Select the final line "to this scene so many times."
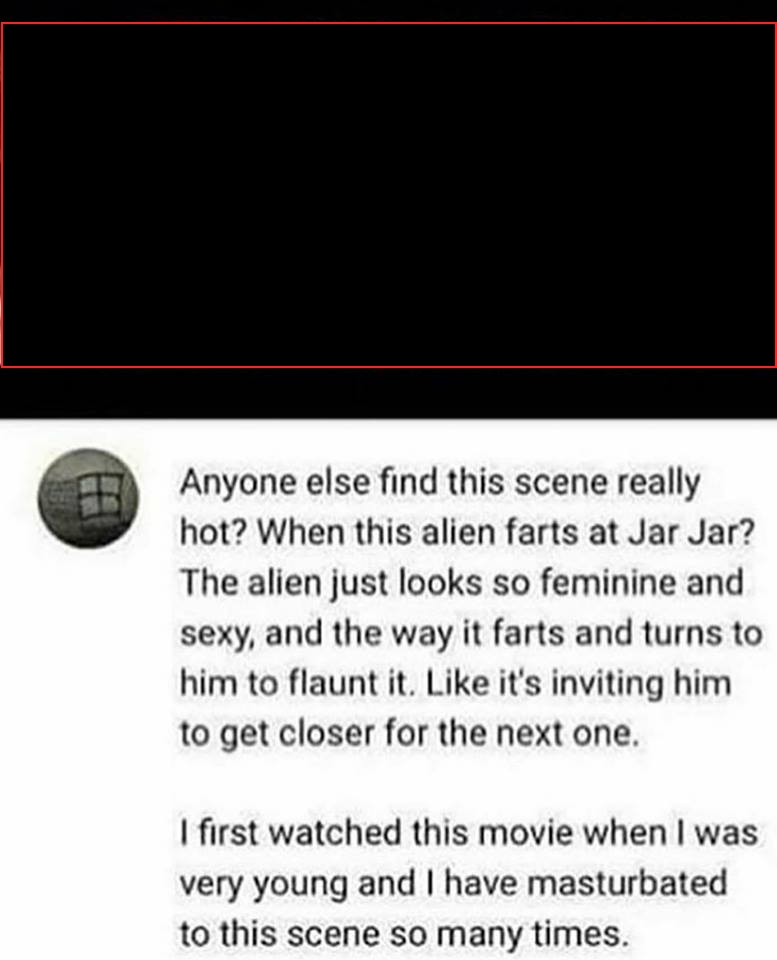 (x=404, y=934)
